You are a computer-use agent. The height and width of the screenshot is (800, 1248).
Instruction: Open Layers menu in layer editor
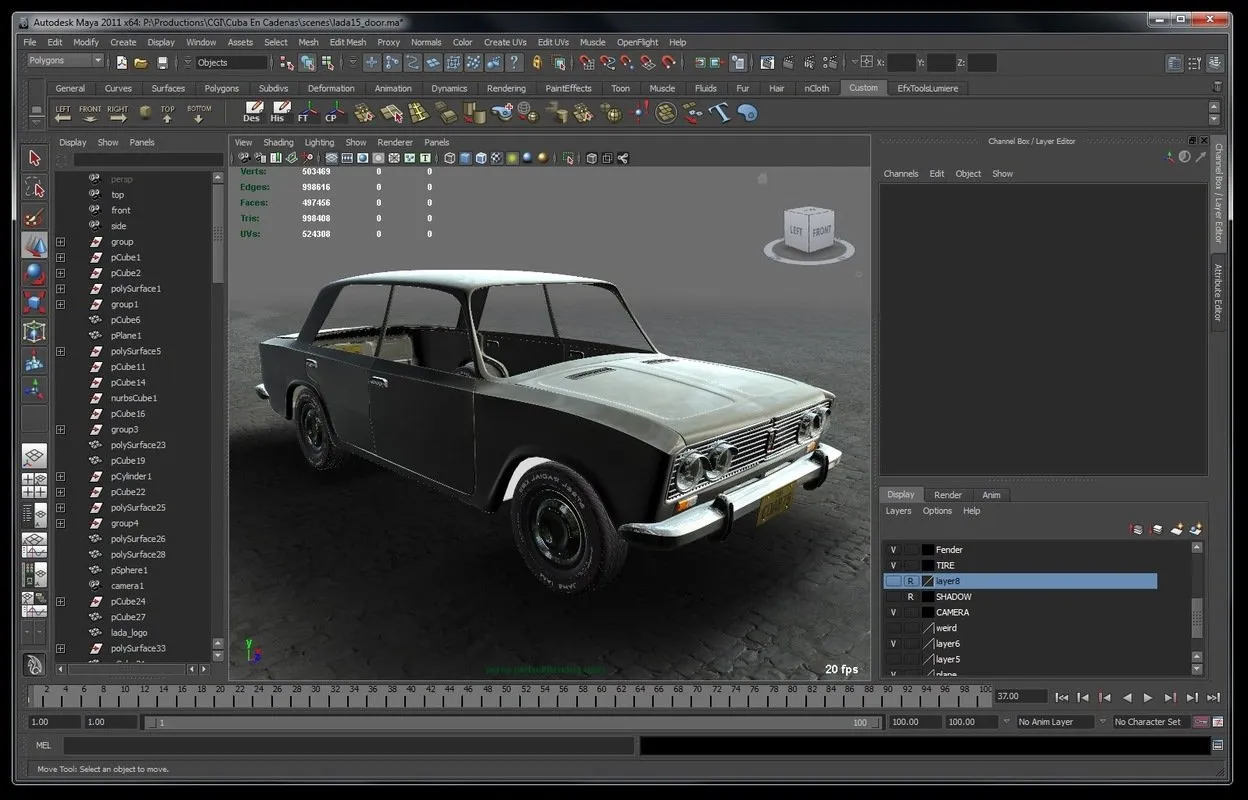(898, 511)
